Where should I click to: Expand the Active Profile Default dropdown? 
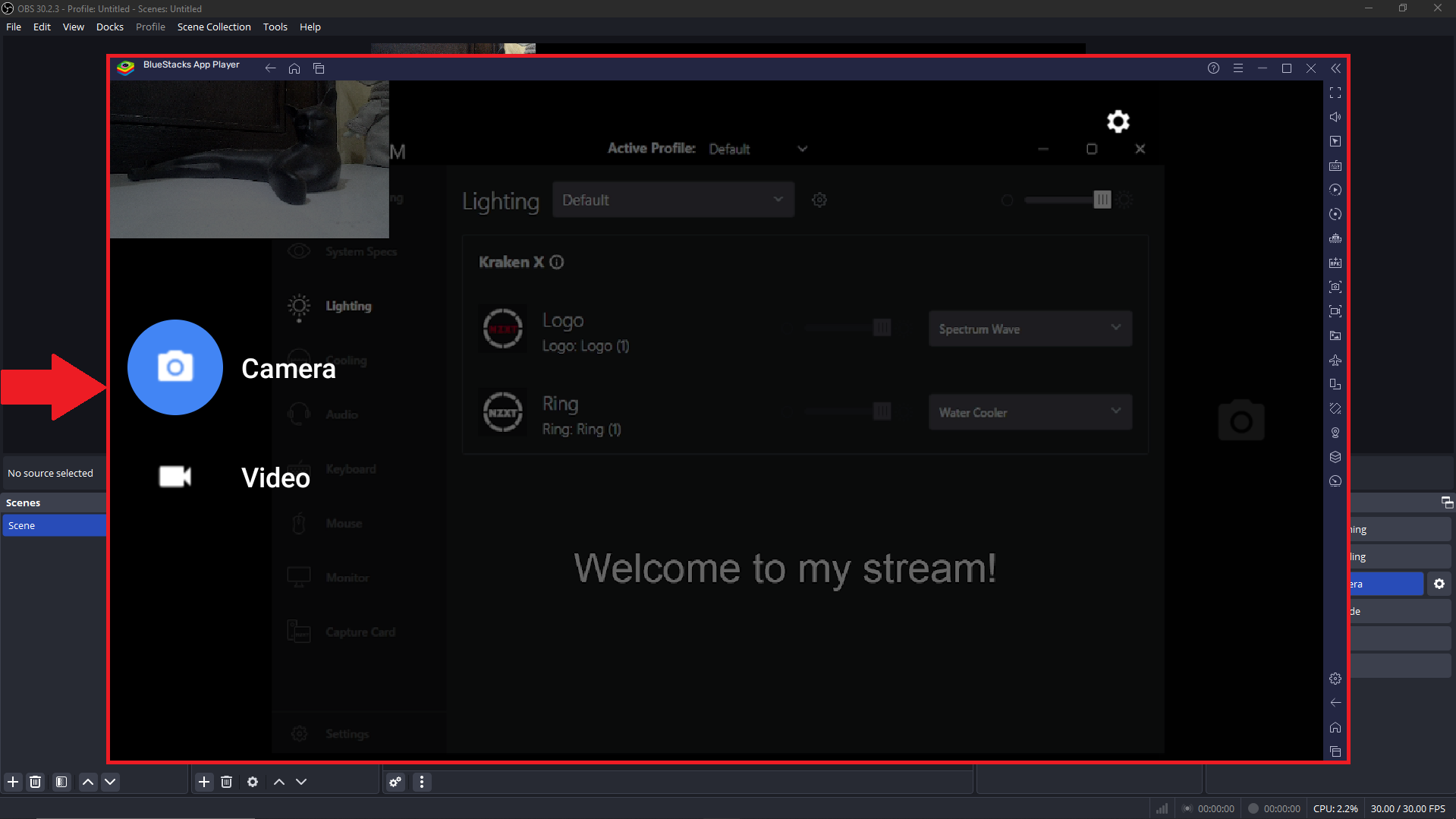[759, 149]
